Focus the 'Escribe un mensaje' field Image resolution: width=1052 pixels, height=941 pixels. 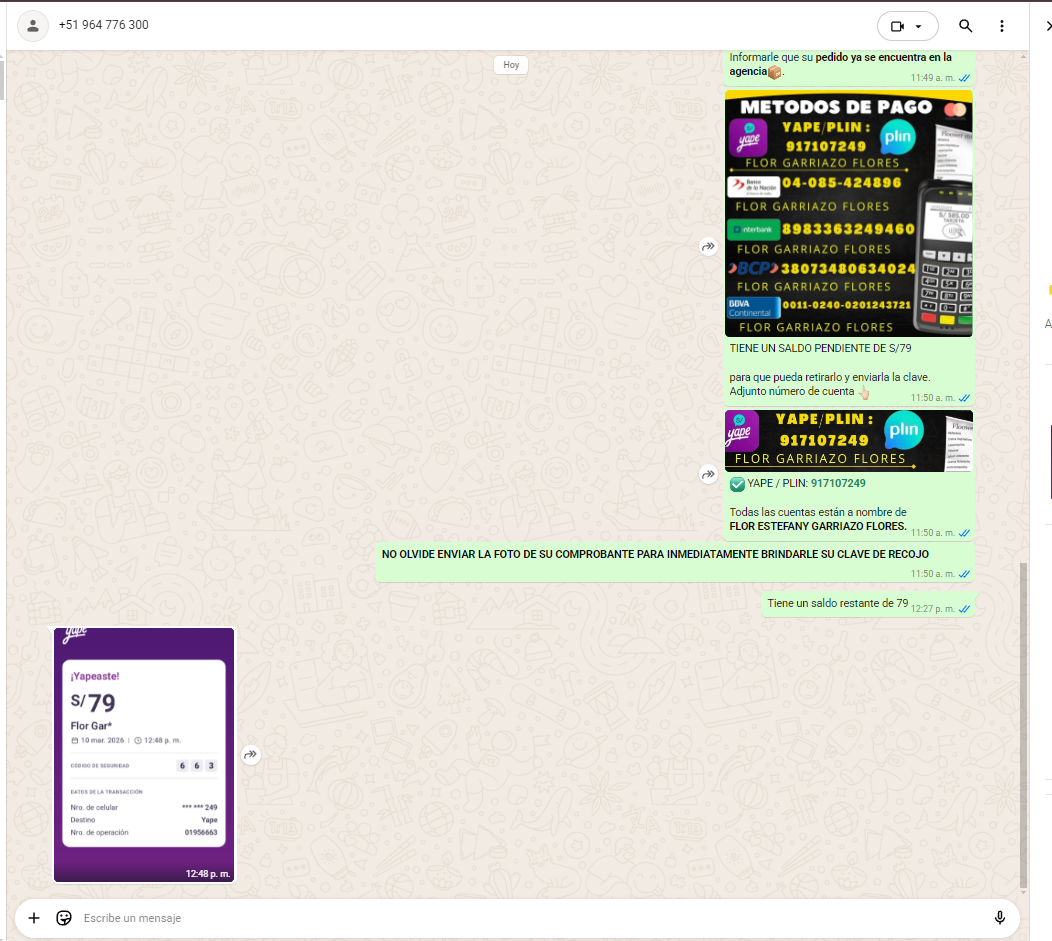pos(500,918)
